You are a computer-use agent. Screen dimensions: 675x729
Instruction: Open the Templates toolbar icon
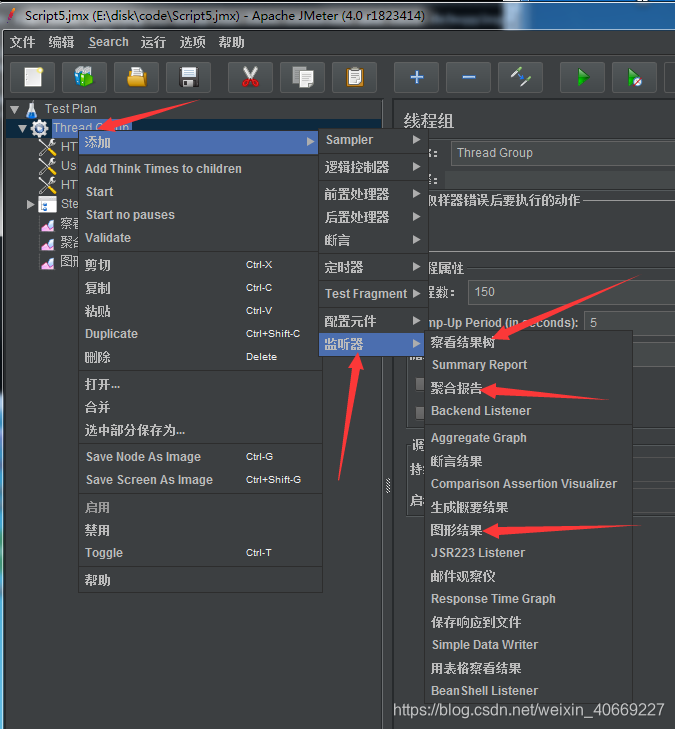[84, 77]
